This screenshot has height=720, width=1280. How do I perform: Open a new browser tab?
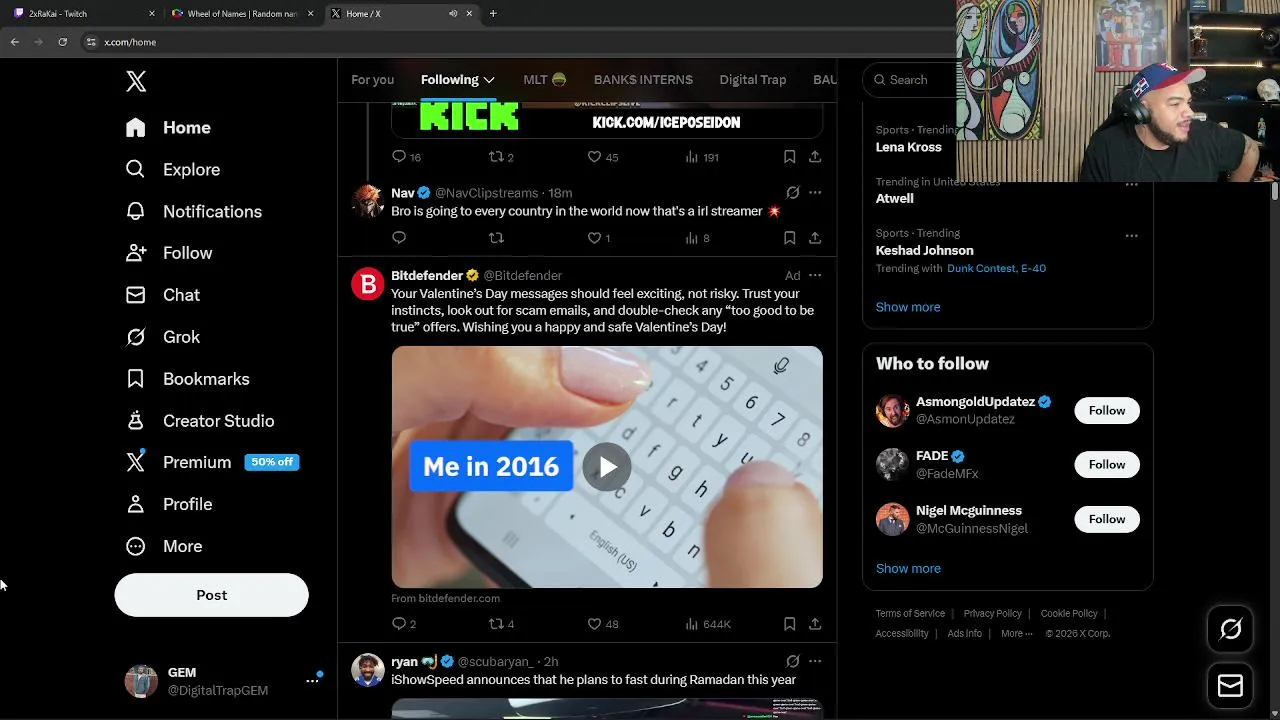click(x=493, y=14)
